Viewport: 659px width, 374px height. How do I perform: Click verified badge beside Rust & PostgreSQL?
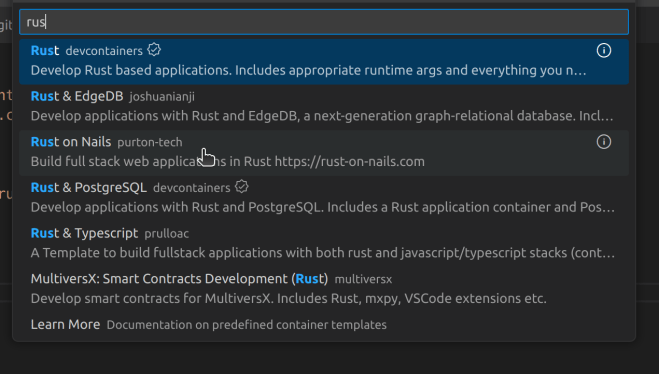[242, 187]
